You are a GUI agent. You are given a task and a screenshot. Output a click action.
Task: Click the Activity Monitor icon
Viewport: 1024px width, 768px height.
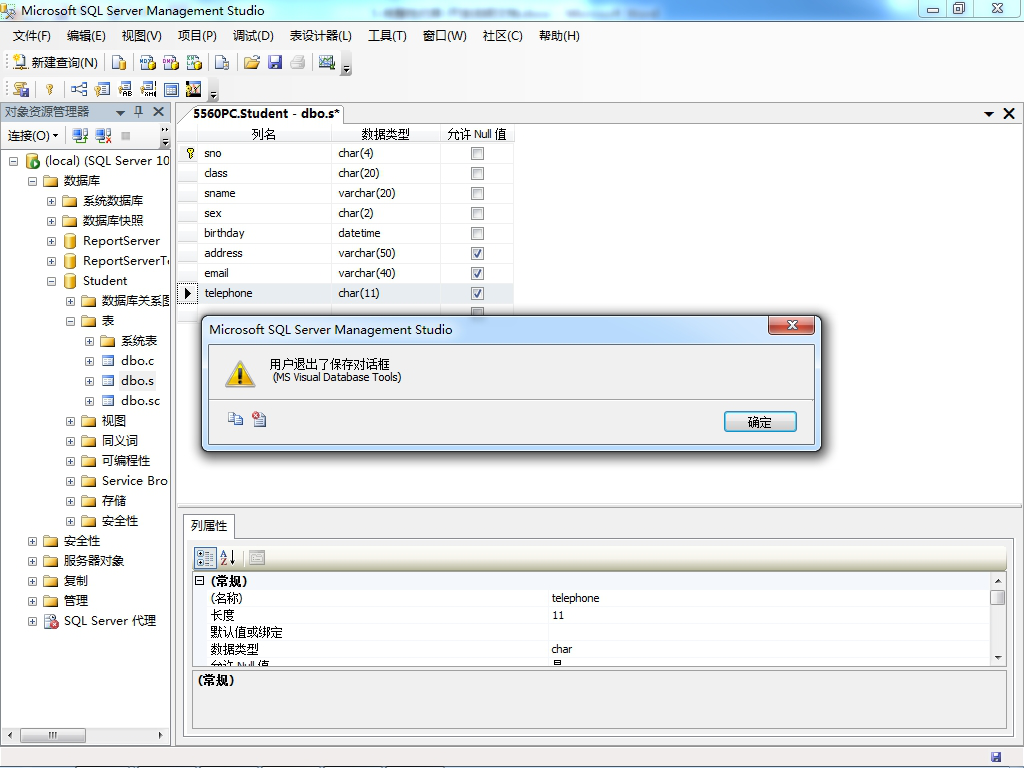pos(327,63)
